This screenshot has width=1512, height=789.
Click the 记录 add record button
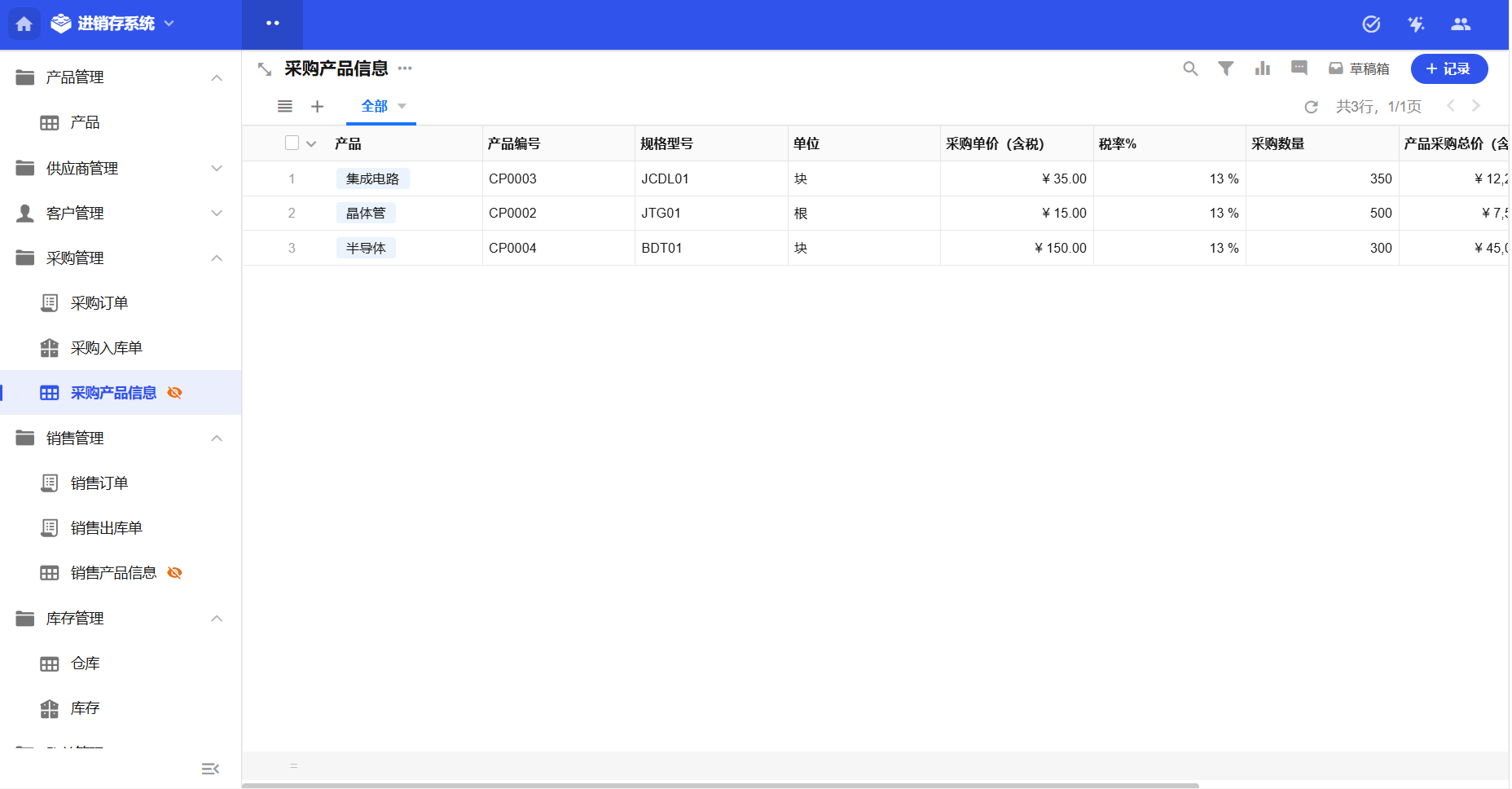[1448, 69]
